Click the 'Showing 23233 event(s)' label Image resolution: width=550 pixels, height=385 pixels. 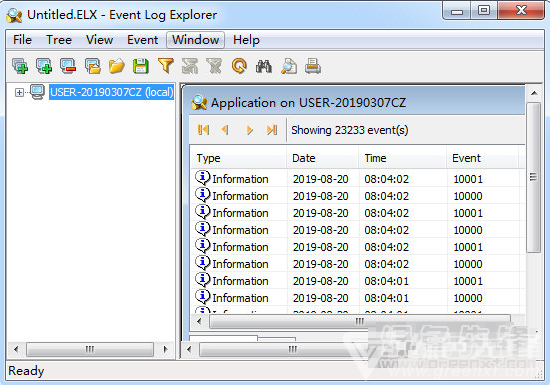[x=350, y=130]
